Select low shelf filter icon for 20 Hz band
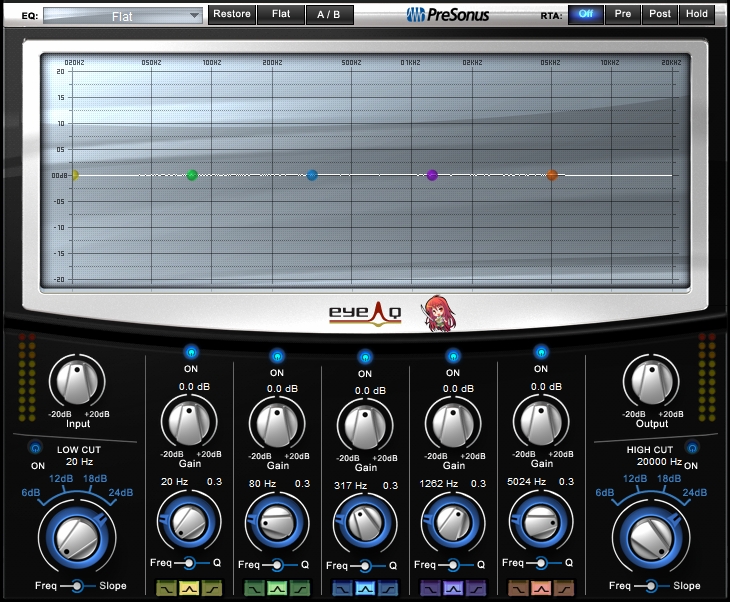The height and width of the screenshot is (602, 730). [x=167, y=588]
